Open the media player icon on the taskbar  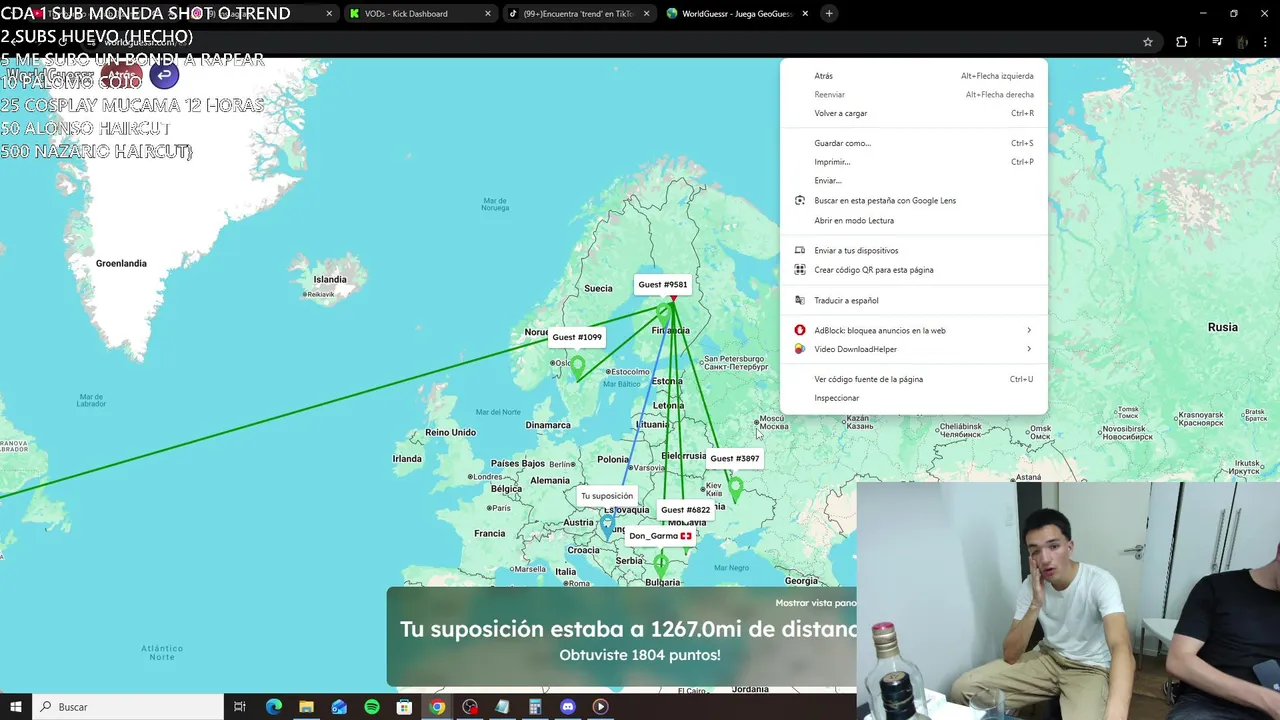click(x=600, y=707)
